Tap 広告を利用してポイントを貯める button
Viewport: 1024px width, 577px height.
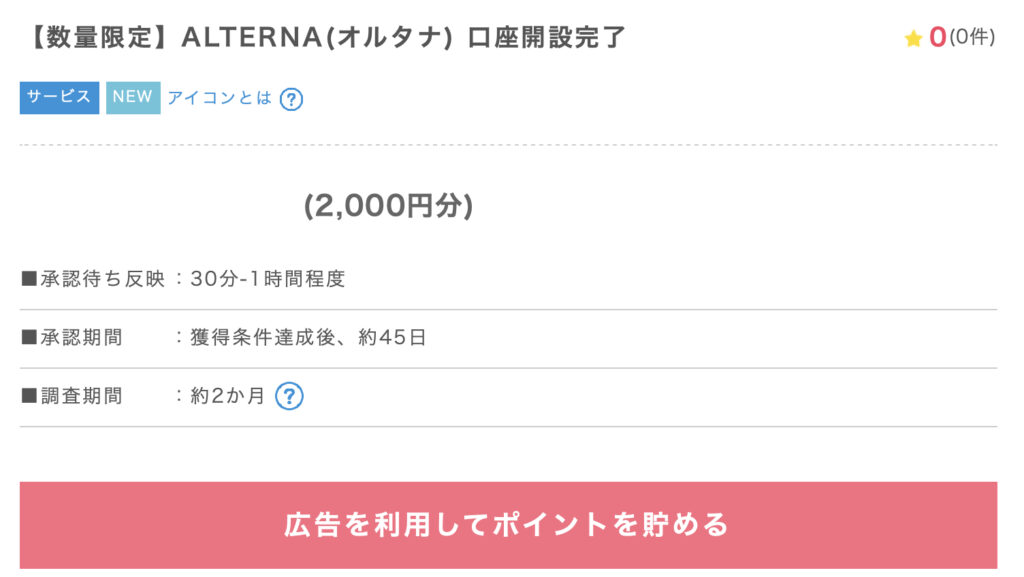[508, 525]
